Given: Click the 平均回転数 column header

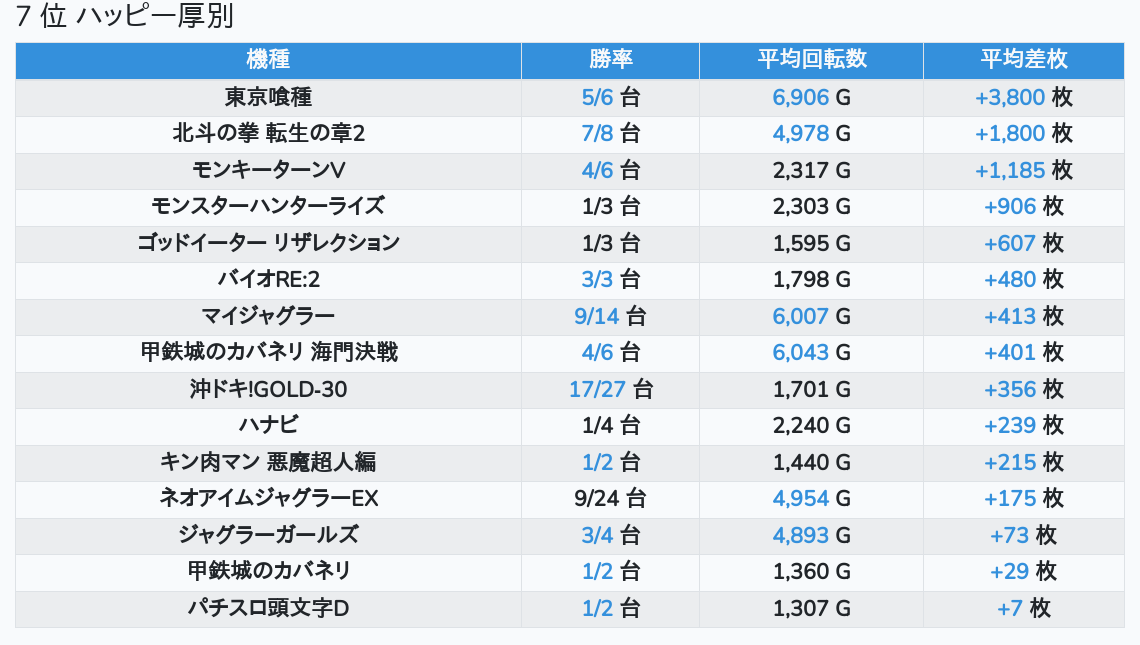Looking at the screenshot, I should (x=811, y=60).
